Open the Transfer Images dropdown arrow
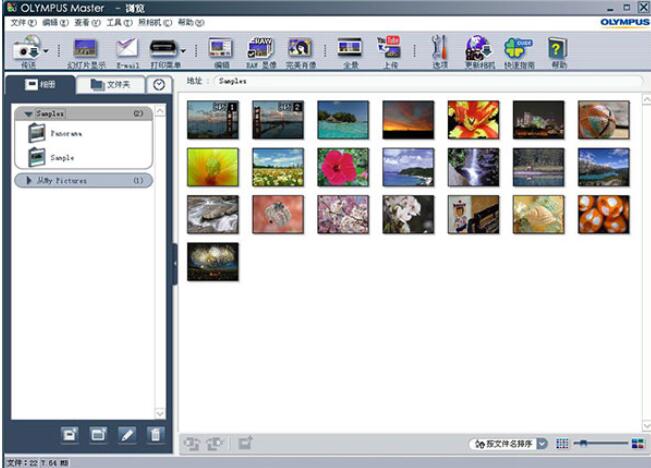 coord(46,51)
